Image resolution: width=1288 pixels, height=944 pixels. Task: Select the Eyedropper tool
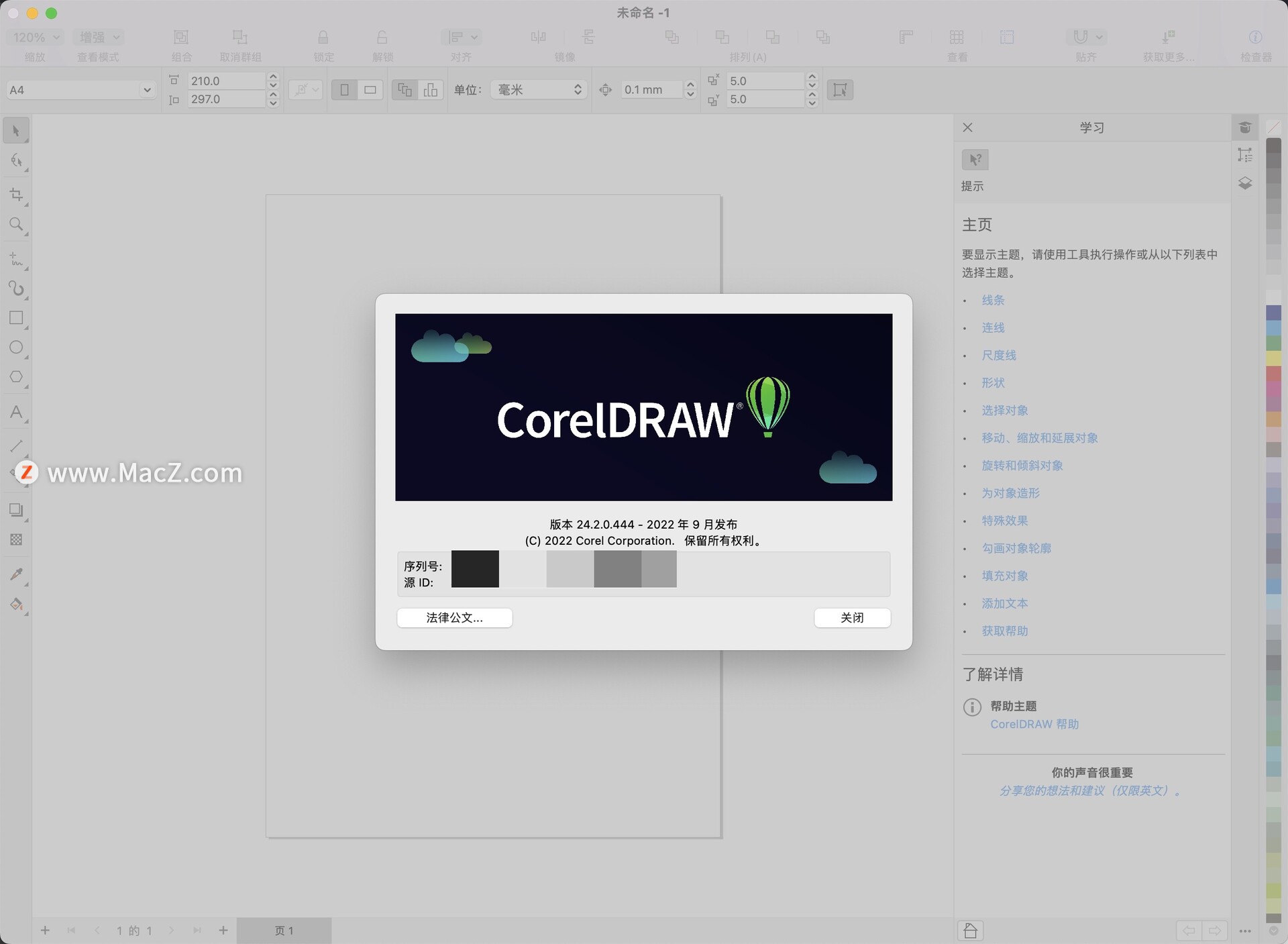click(x=16, y=574)
